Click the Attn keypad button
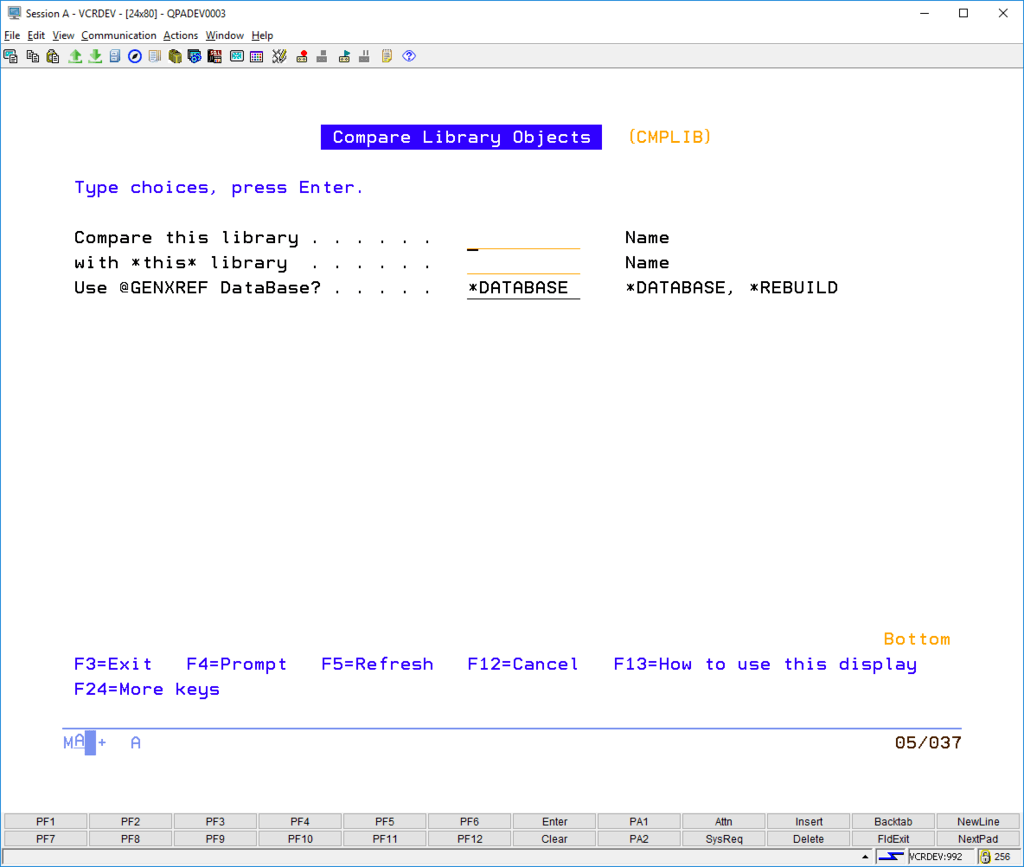The width and height of the screenshot is (1024, 867). click(724, 821)
